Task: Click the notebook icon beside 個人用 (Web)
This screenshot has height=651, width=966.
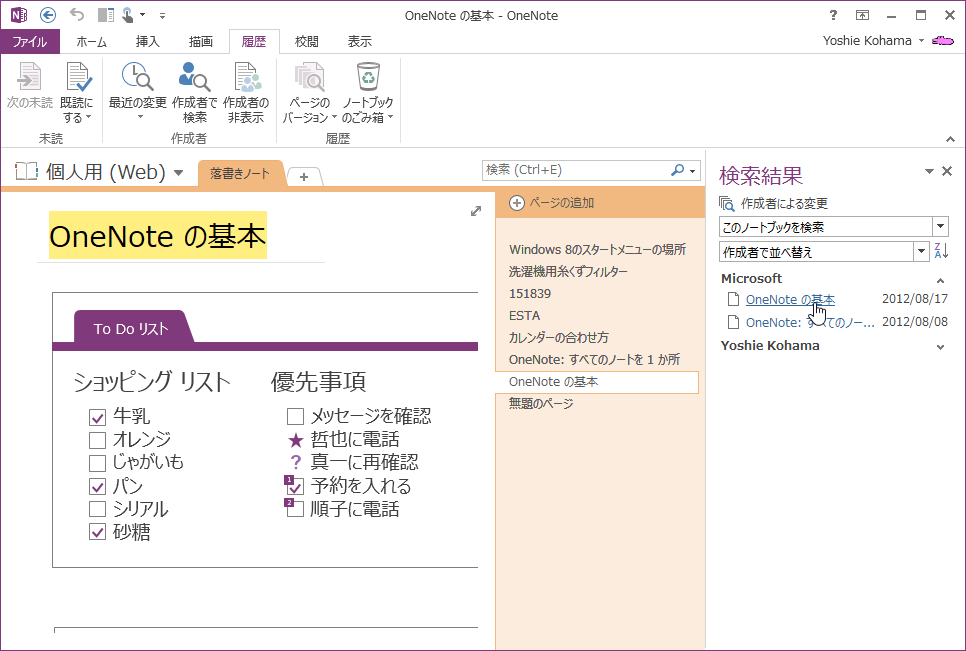Action: point(26,171)
